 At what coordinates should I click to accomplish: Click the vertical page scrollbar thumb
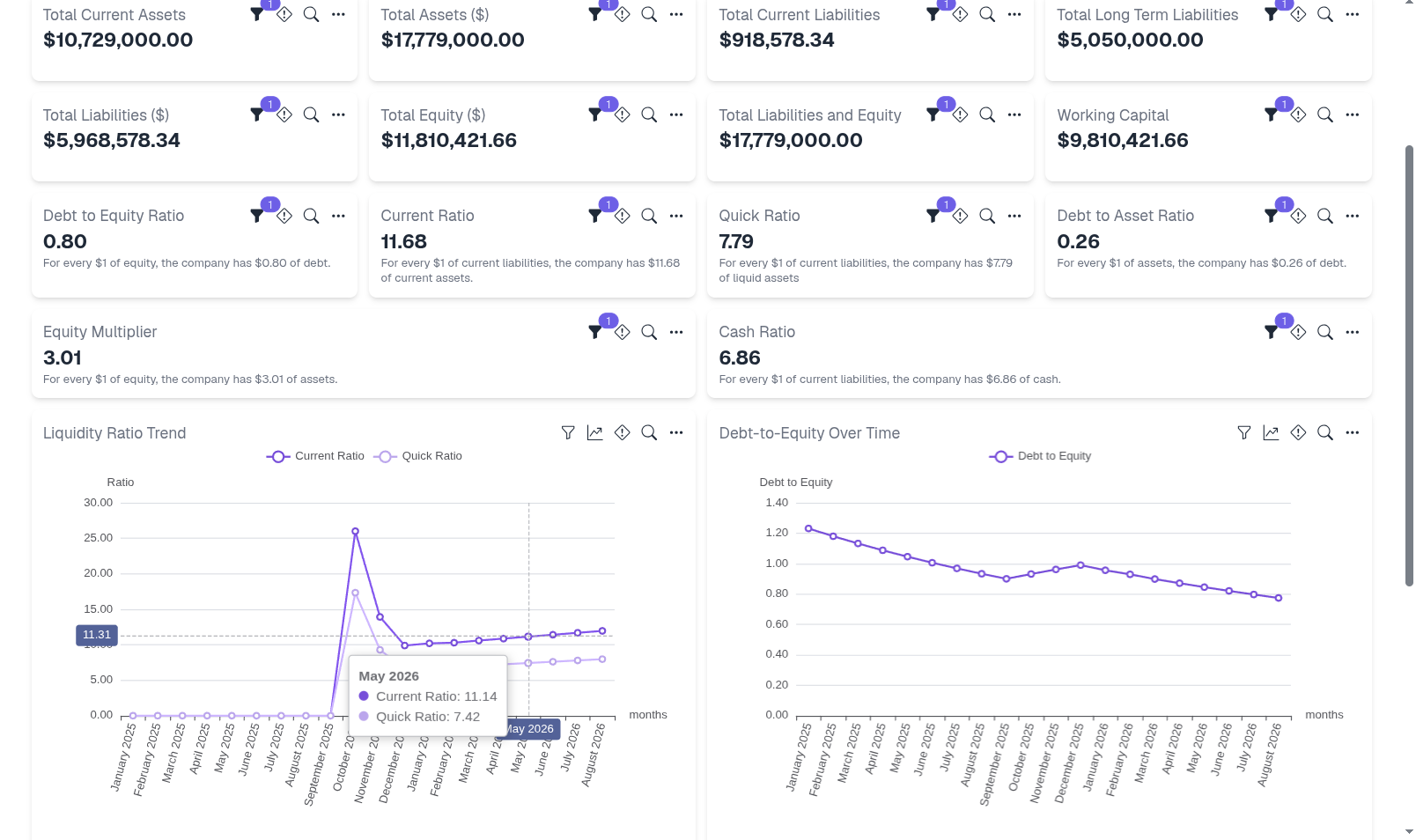click(1409, 365)
